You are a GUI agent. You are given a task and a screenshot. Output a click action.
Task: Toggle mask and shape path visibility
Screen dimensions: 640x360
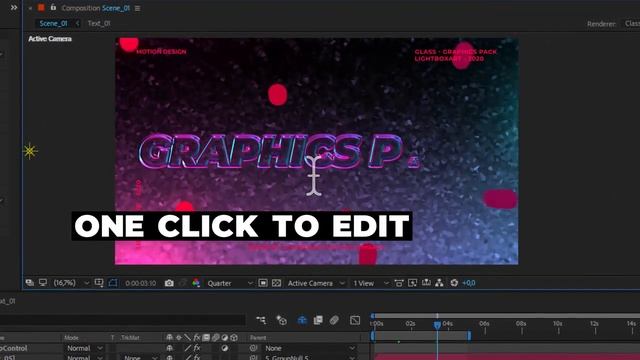pos(113,282)
